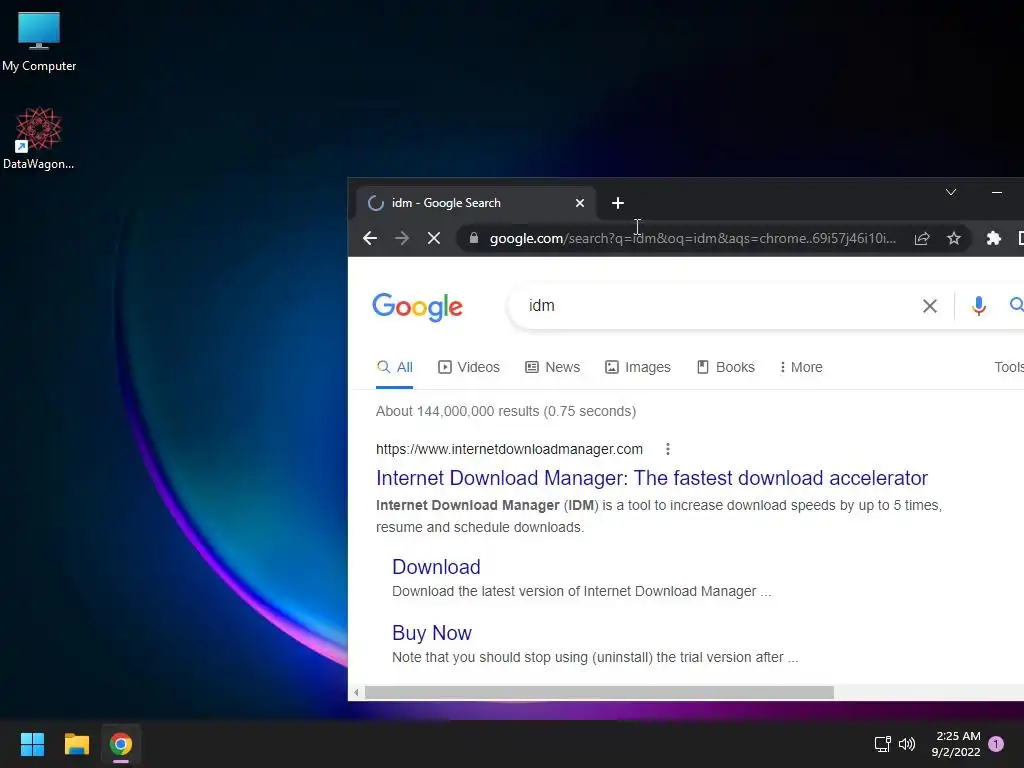Click the Chrome taskbar icon
1024x768 pixels.
pyautogui.click(x=121, y=744)
